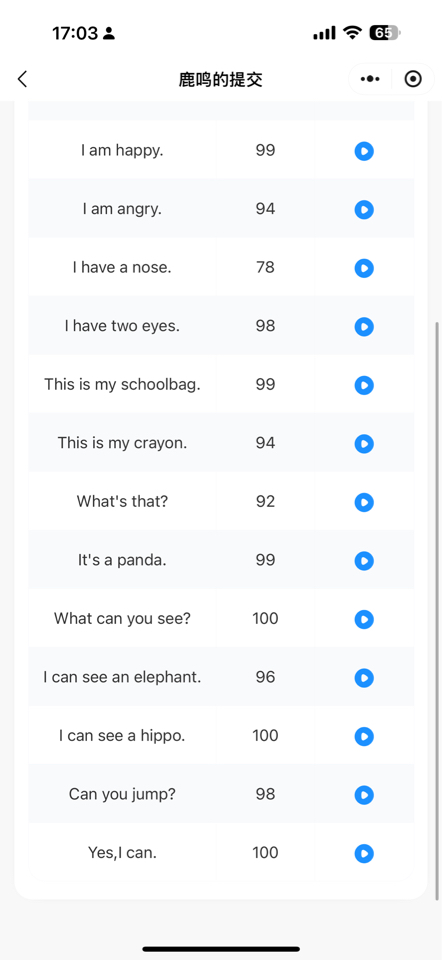Play the "Can you jump?" recording
442x960 pixels.
(364, 795)
